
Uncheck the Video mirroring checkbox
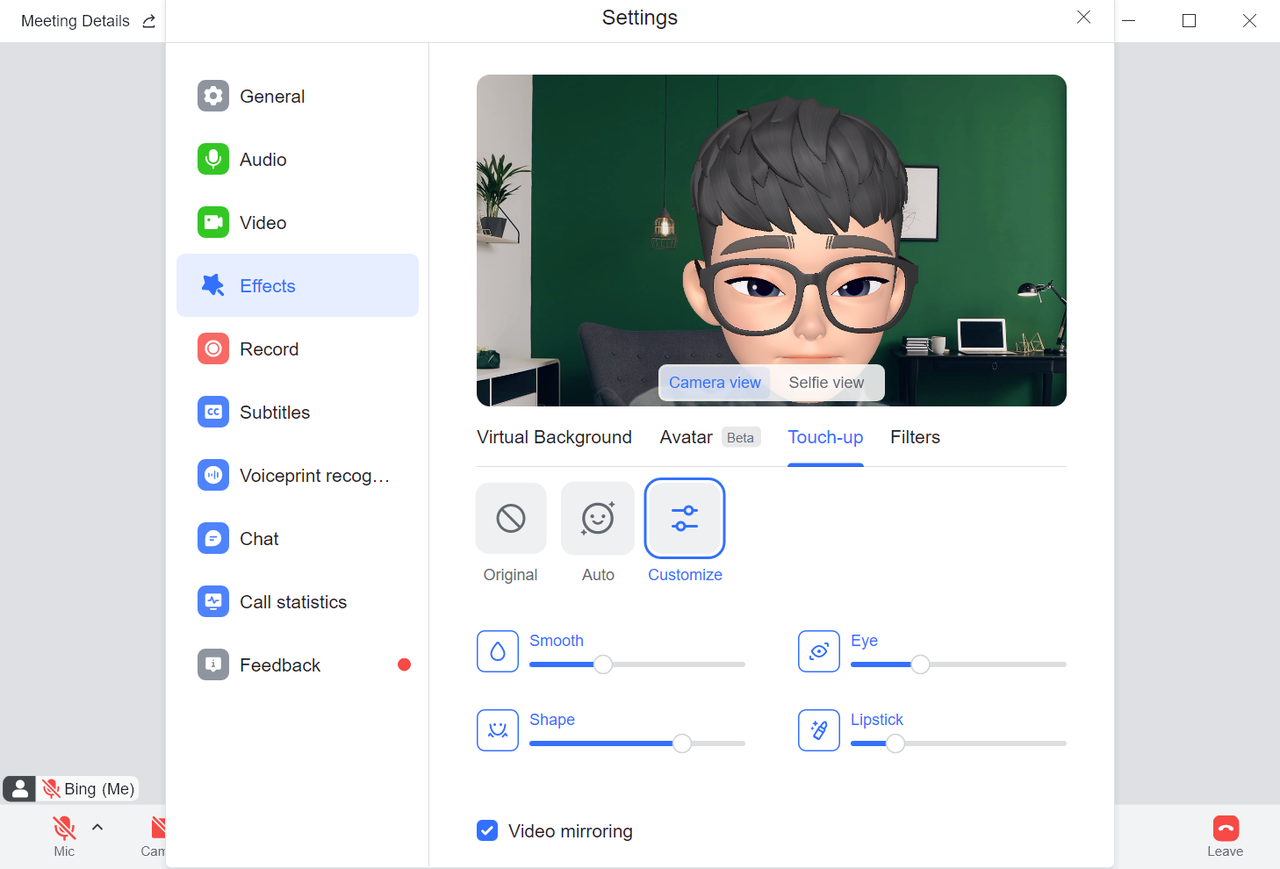pos(487,830)
